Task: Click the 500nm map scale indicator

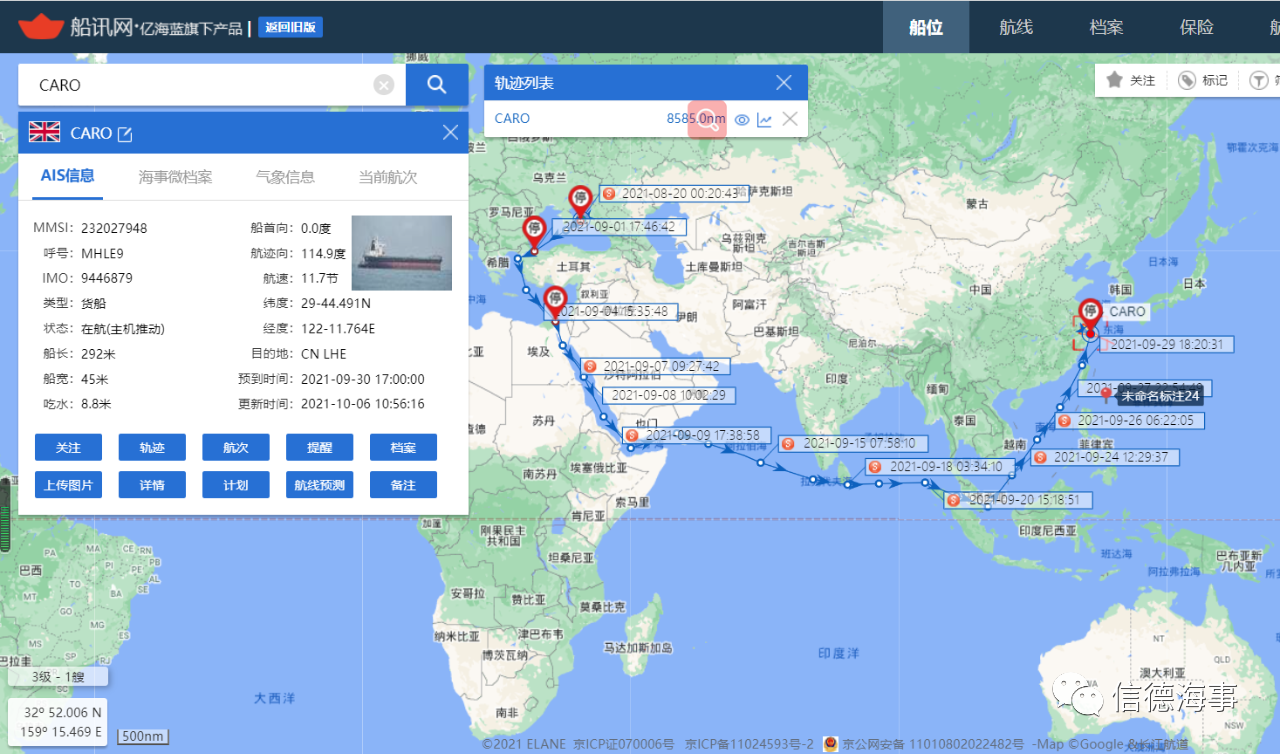Action: (x=142, y=736)
